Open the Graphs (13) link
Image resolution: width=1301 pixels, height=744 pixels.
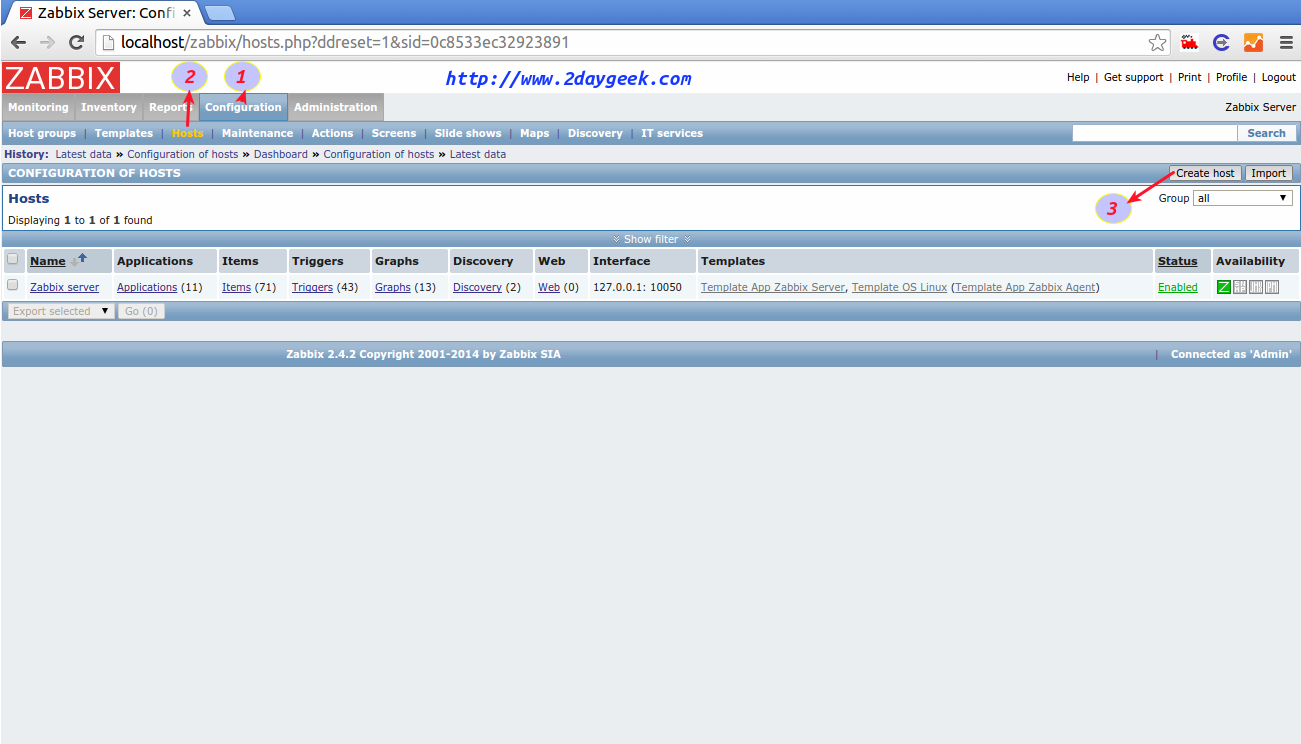(393, 287)
